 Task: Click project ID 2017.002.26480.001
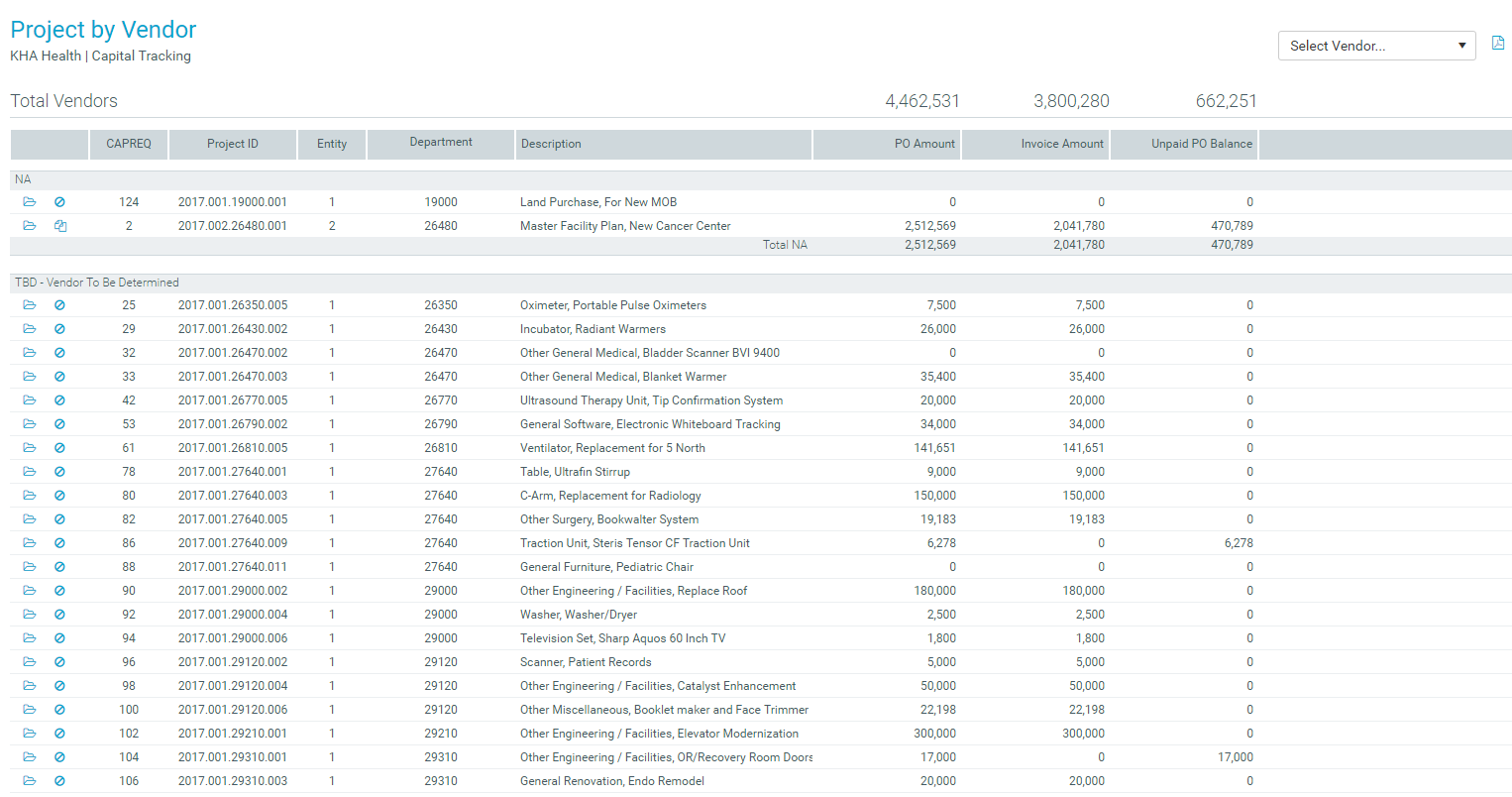tap(233, 226)
